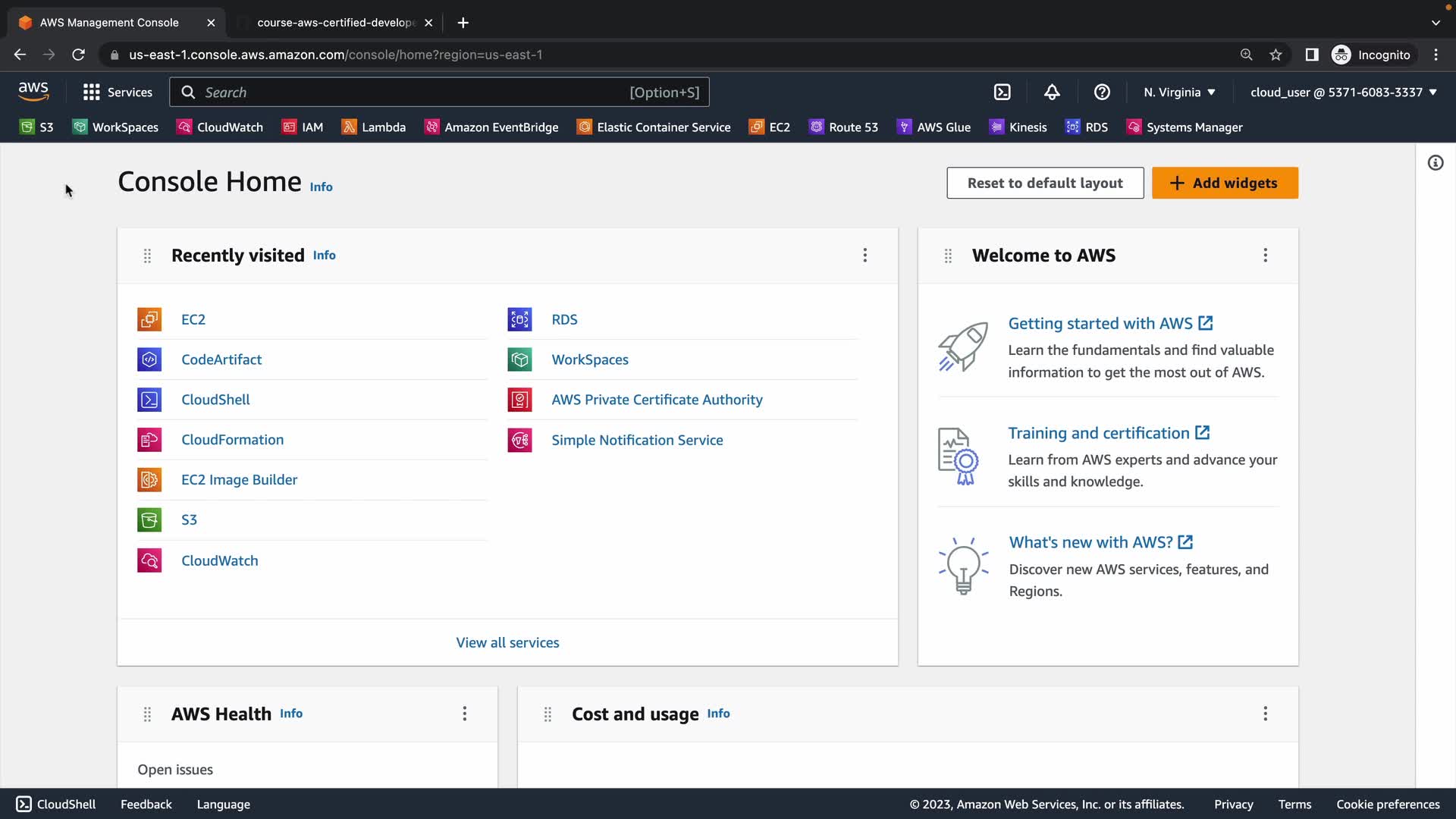The width and height of the screenshot is (1456, 819).
Task: Click the Simple Notification Service icon
Action: click(x=520, y=440)
